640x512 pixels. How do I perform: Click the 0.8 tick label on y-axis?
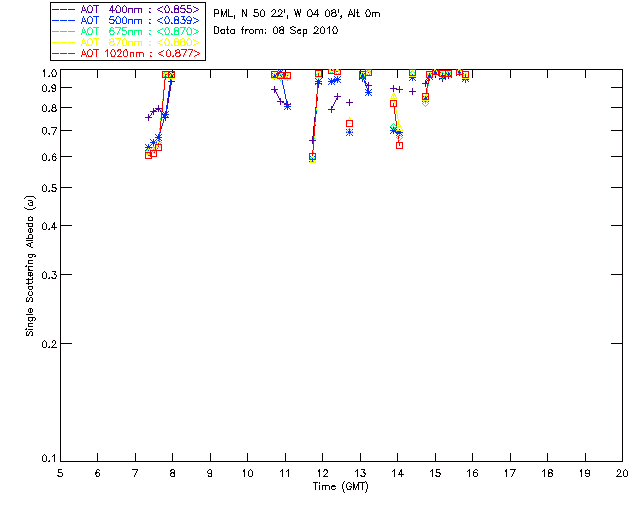(x=49, y=108)
